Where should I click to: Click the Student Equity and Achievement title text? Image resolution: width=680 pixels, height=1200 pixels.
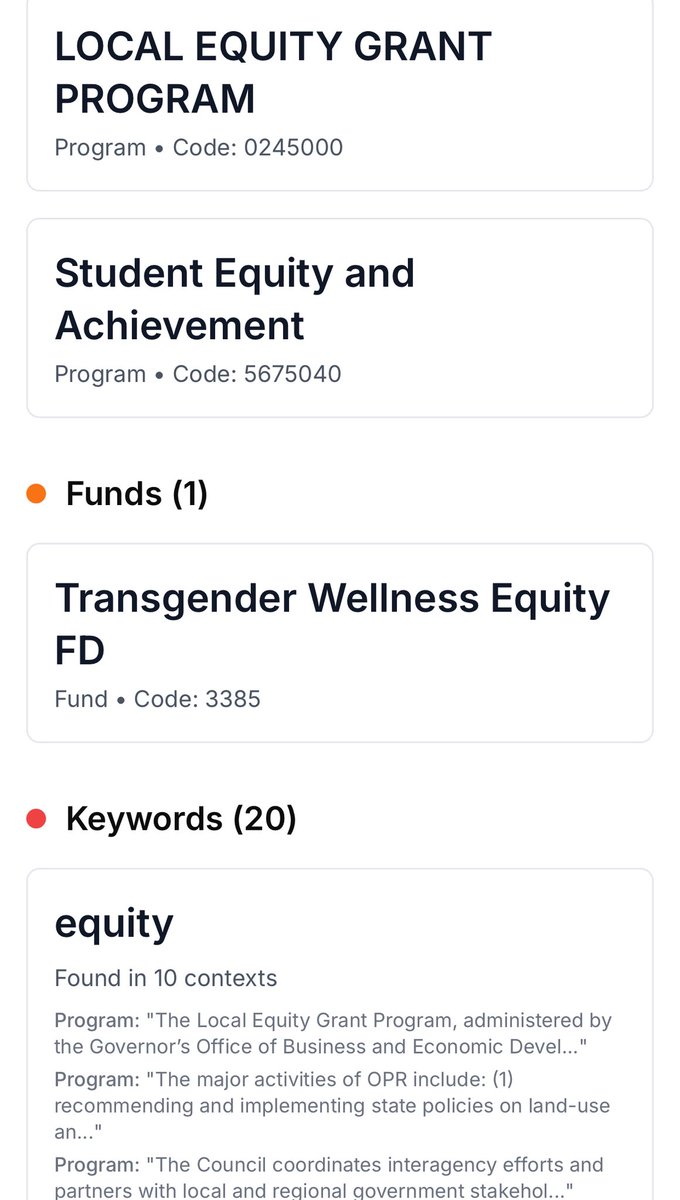click(x=235, y=299)
